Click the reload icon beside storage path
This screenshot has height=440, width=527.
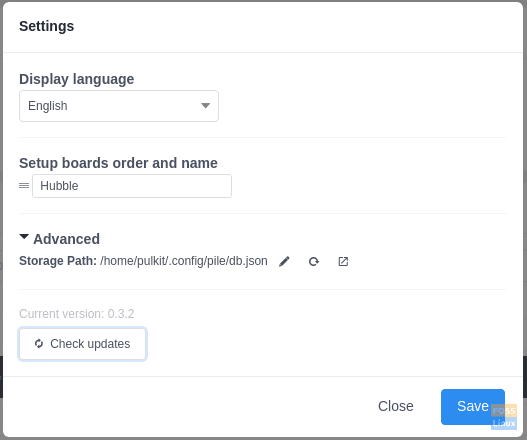pyautogui.click(x=314, y=262)
